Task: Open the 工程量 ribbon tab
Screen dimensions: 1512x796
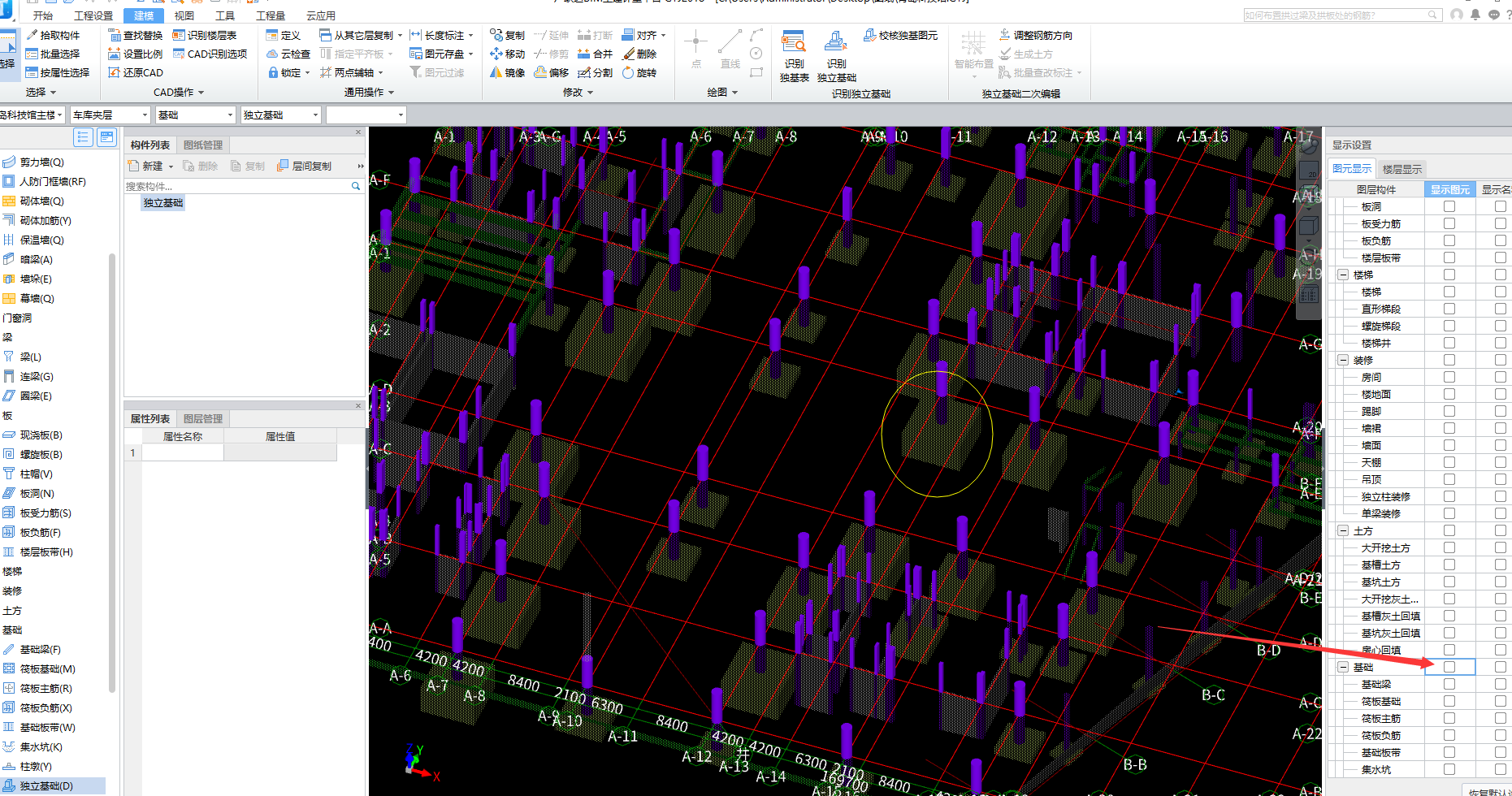Action: click(x=271, y=15)
